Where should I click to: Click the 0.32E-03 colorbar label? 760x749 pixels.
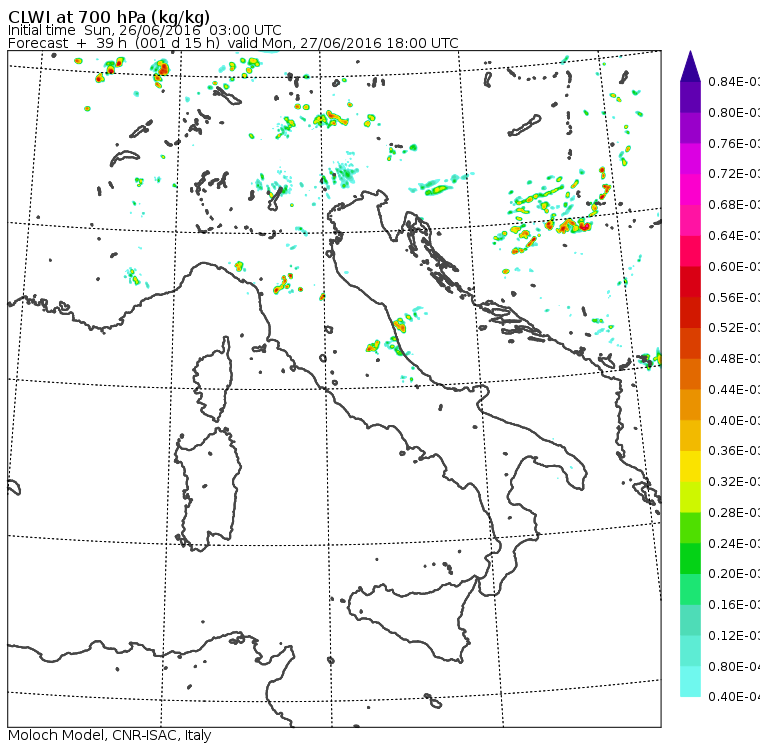[734, 482]
